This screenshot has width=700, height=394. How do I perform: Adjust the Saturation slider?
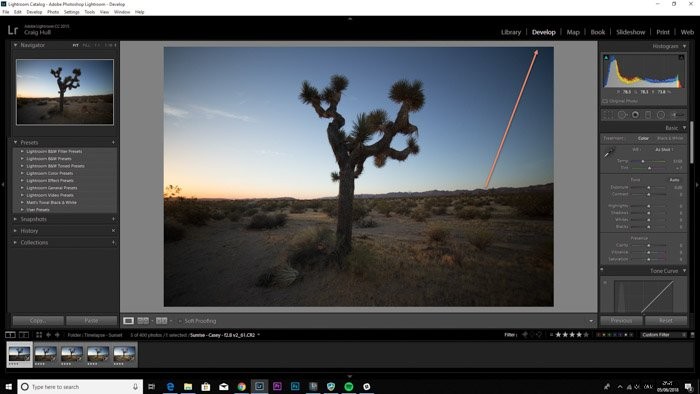649,259
